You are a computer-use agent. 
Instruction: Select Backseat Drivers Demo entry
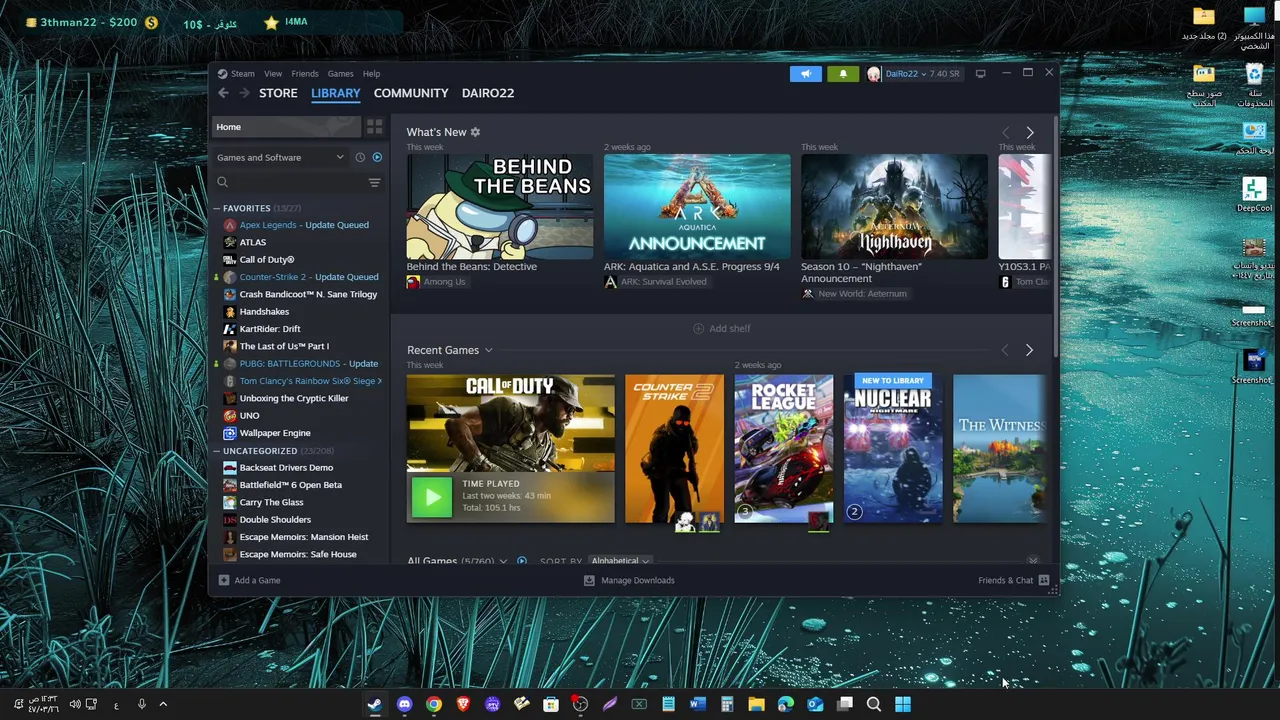click(286, 468)
